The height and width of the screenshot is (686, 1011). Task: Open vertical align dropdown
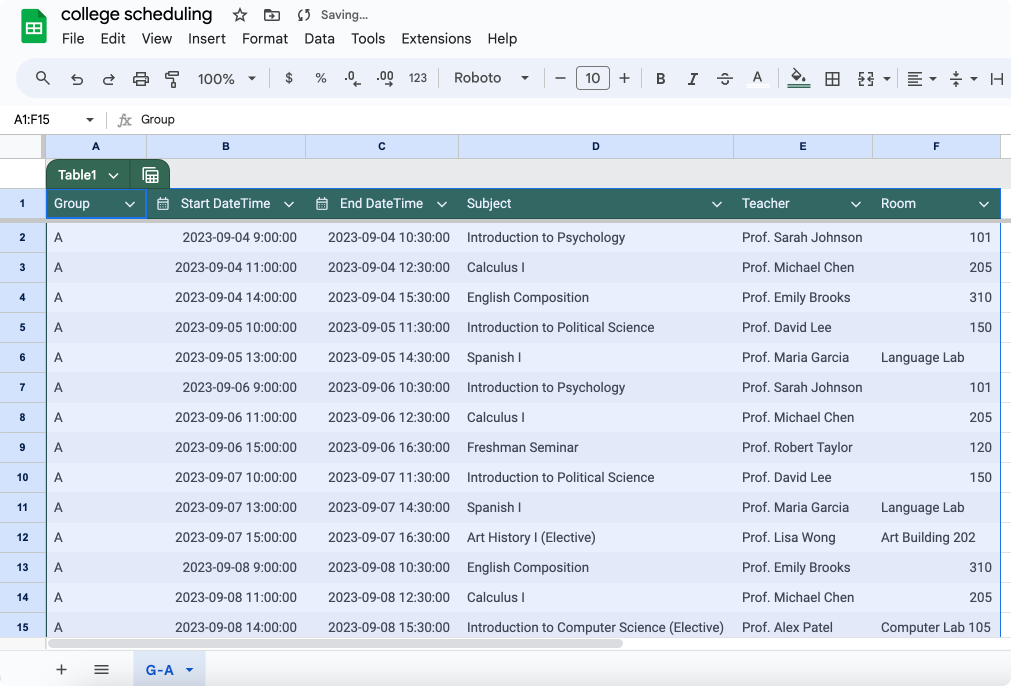point(963,79)
